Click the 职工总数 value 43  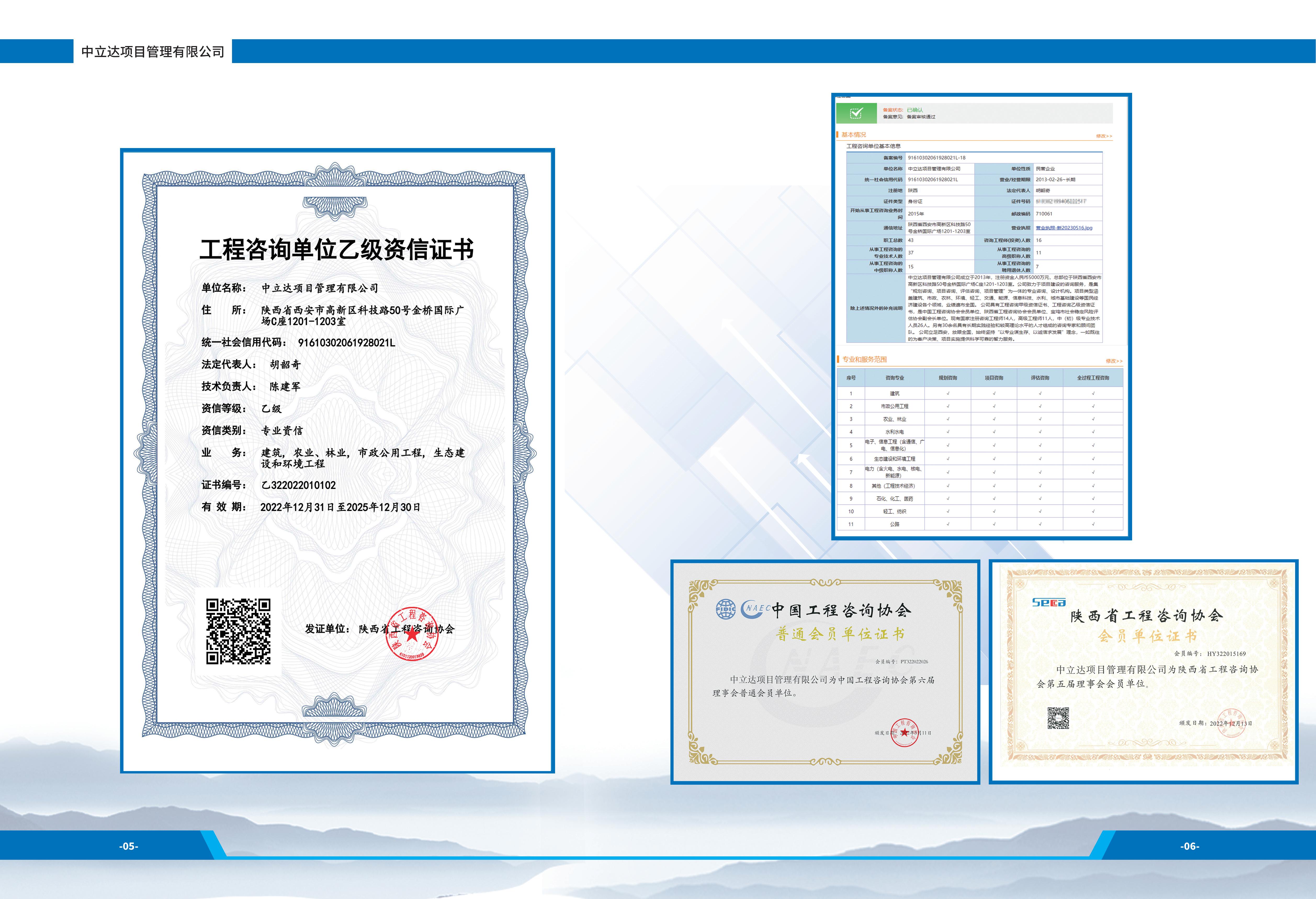point(911,240)
